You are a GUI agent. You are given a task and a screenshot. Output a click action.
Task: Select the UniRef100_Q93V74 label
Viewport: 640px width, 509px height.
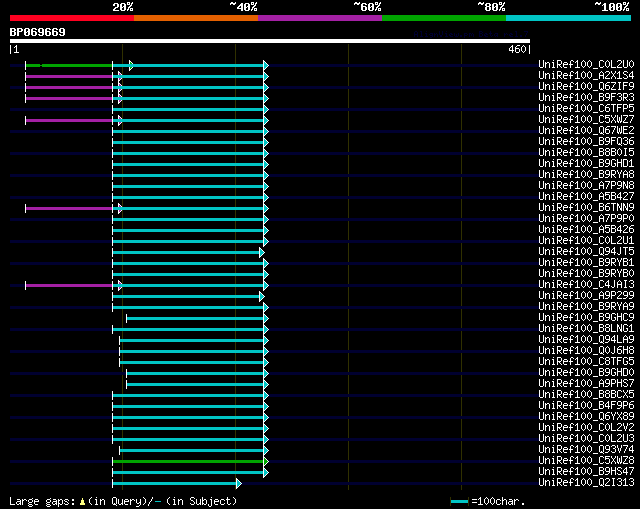(x=586, y=450)
